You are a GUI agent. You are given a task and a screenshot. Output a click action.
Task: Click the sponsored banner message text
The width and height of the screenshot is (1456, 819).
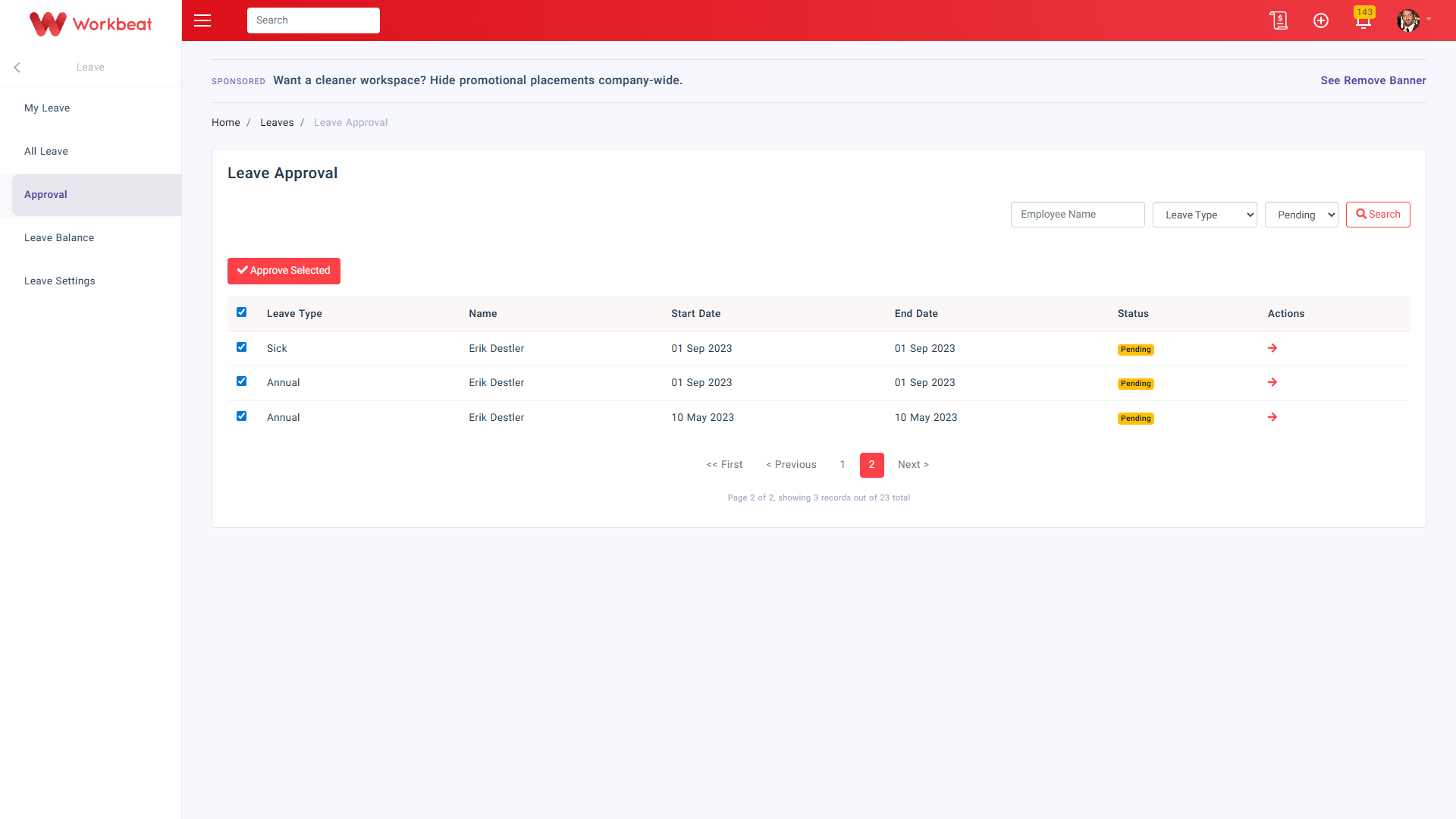tap(478, 80)
